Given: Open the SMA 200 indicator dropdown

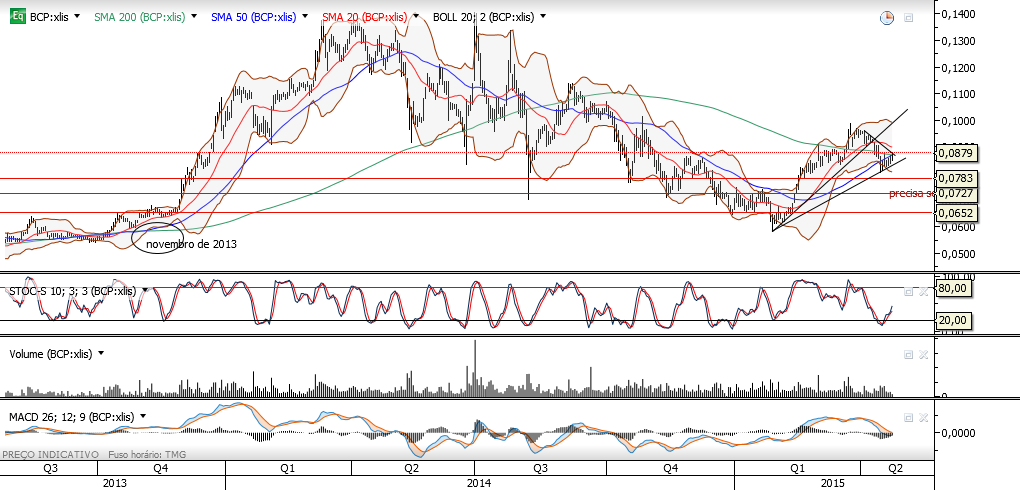Looking at the screenshot, I should (x=193, y=18).
